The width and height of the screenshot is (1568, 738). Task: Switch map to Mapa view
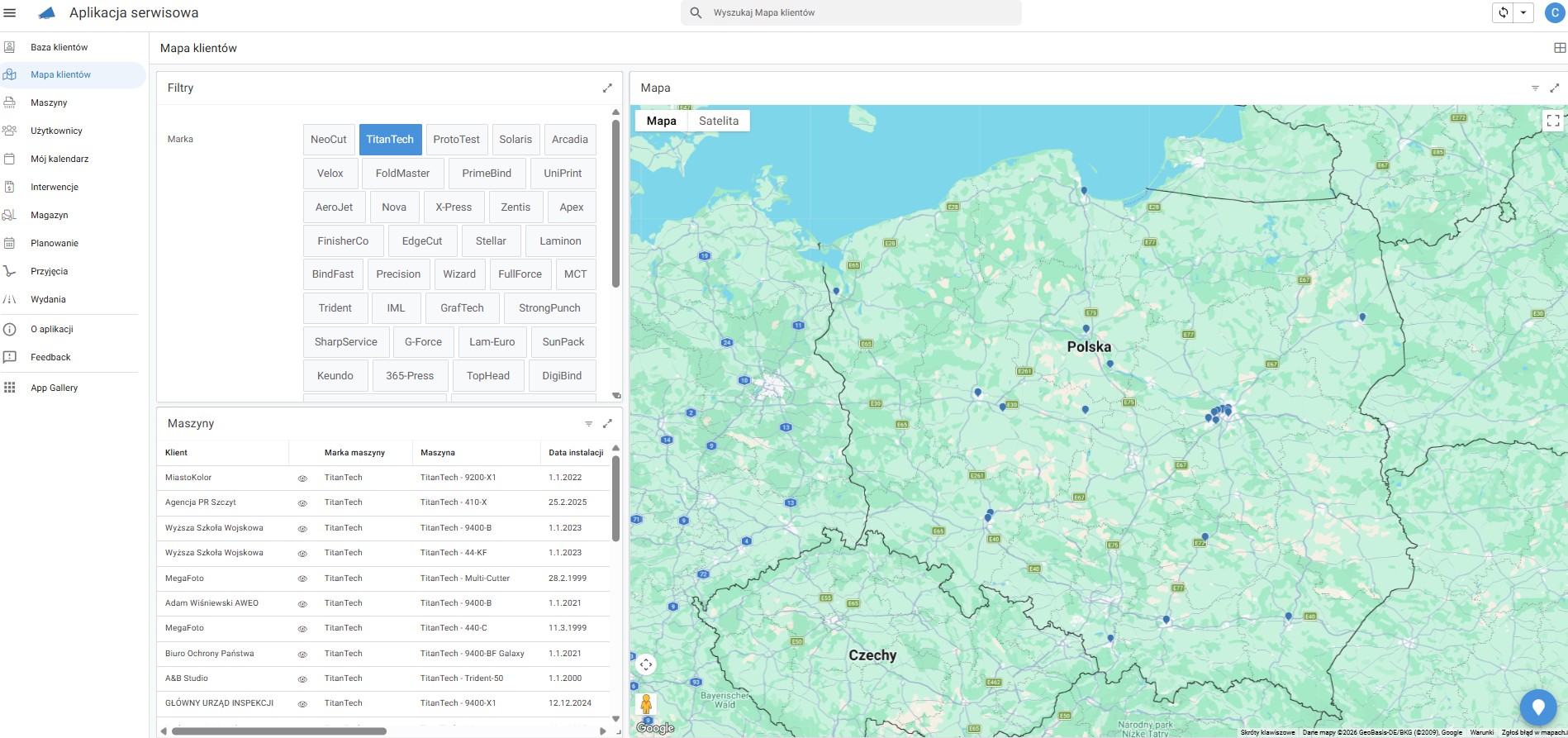click(x=661, y=121)
